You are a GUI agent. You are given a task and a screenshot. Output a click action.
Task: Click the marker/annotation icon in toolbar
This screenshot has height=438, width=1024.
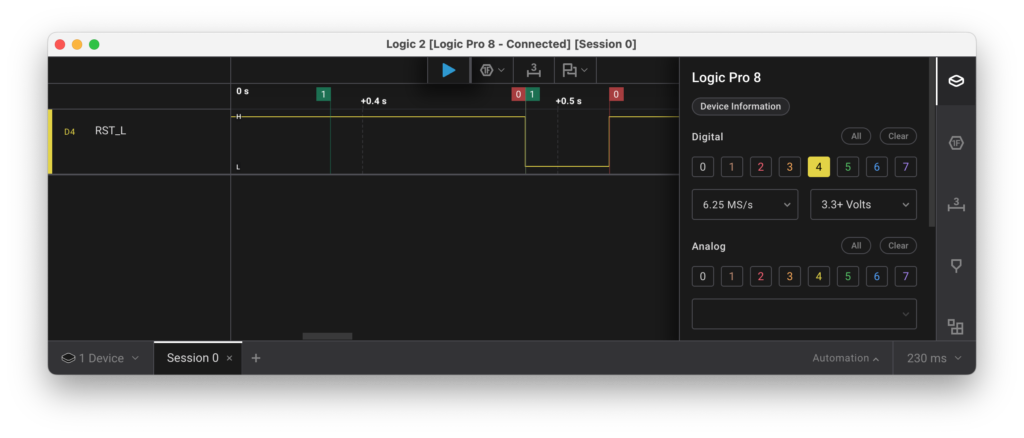[x=574, y=70]
